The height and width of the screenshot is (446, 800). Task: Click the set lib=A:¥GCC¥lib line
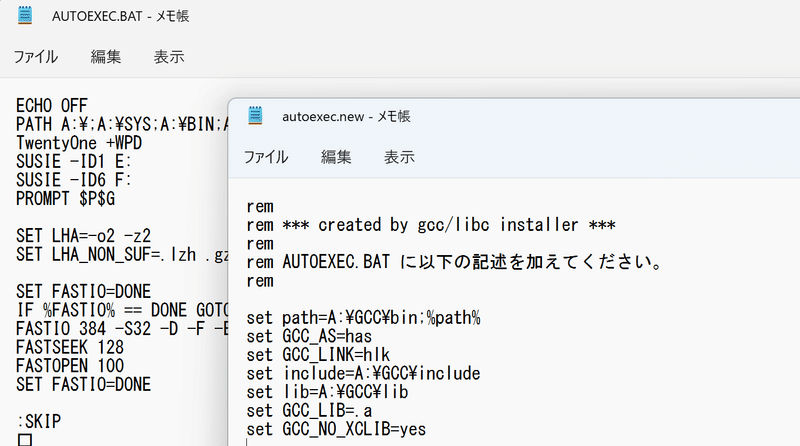point(328,392)
